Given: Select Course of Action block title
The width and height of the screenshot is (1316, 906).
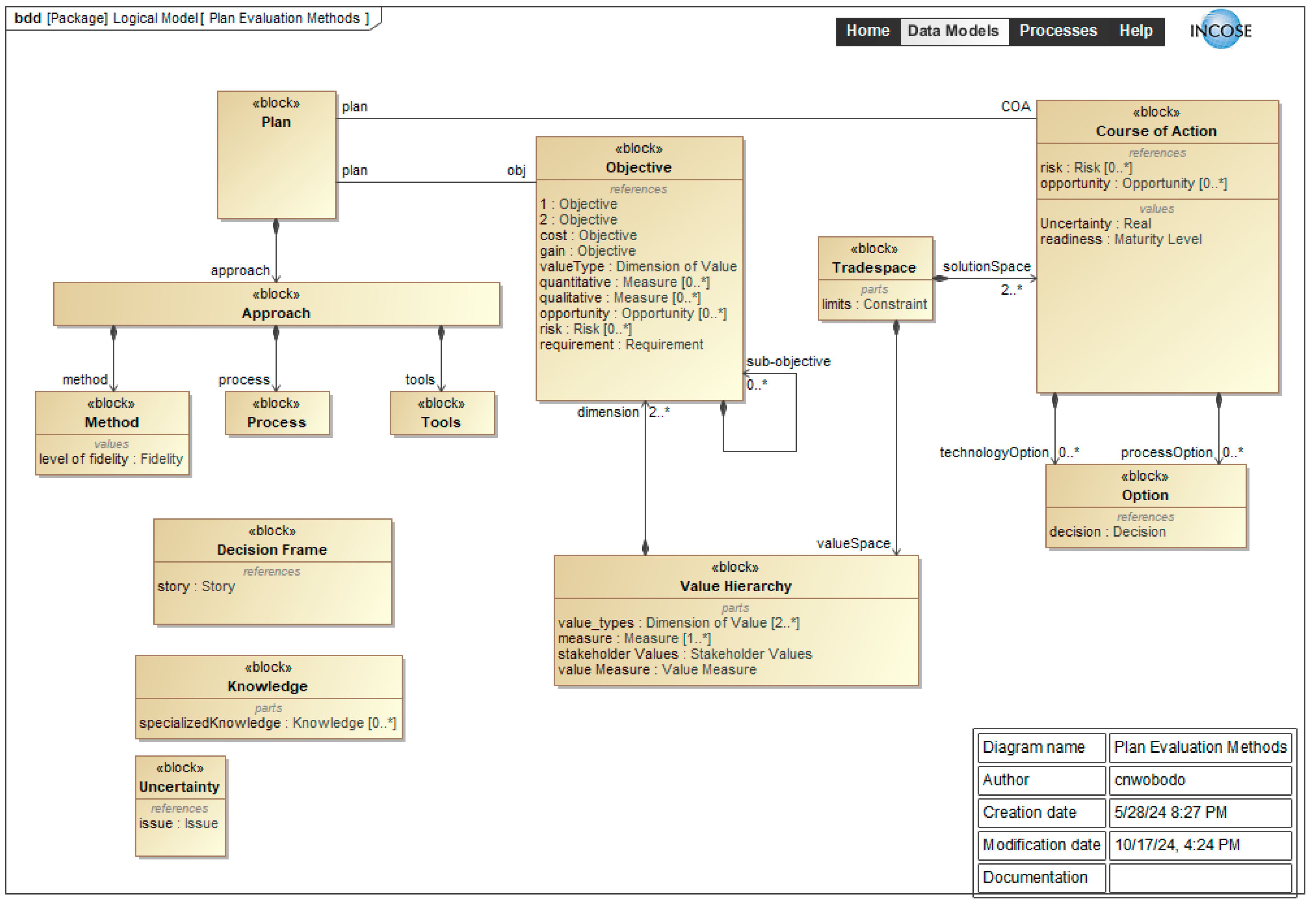Looking at the screenshot, I should [1157, 131].
